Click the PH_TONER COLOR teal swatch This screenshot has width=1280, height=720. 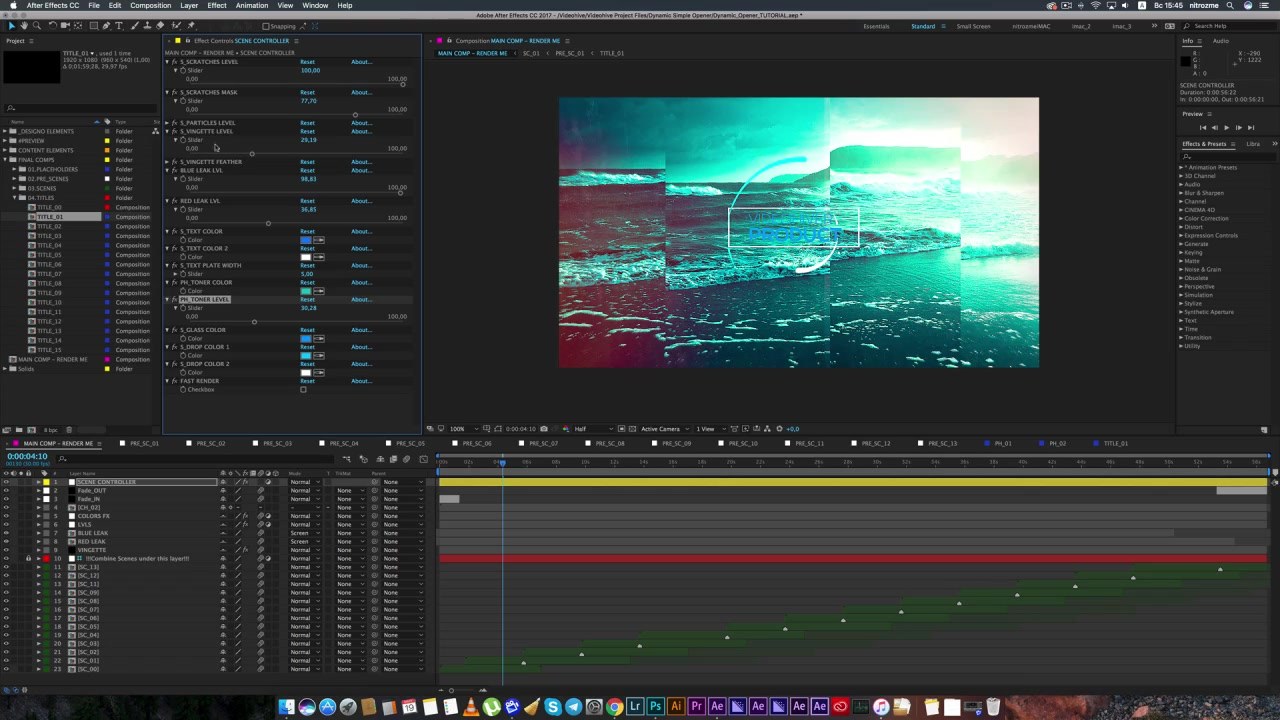click(305, 291)
